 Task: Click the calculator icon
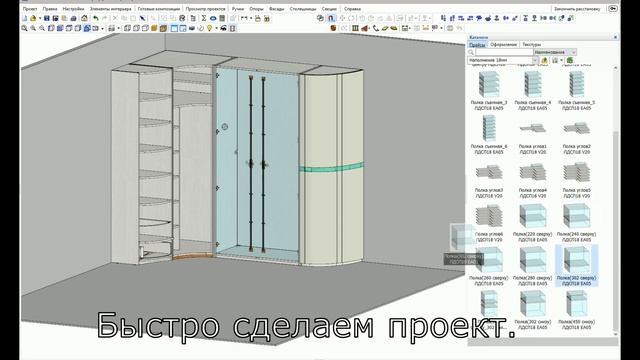pos(222,18)
